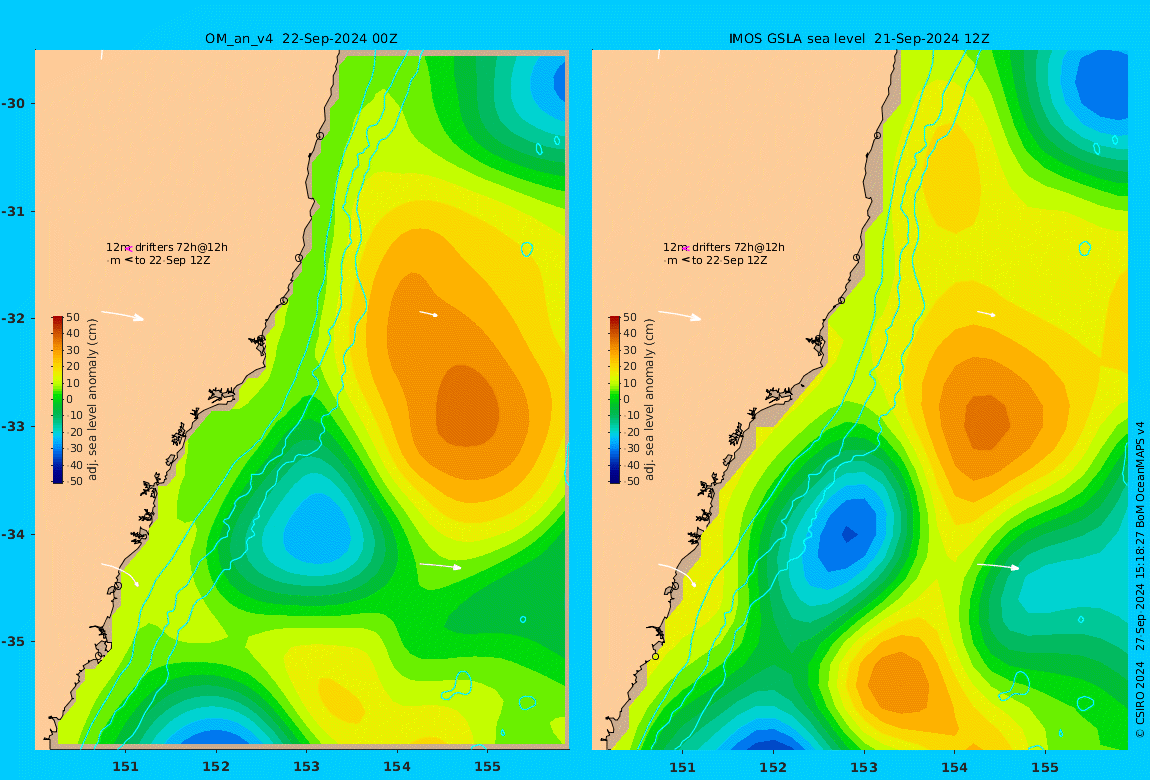
Task: Click longitude 153 under the left map
Action: [307, 767]
